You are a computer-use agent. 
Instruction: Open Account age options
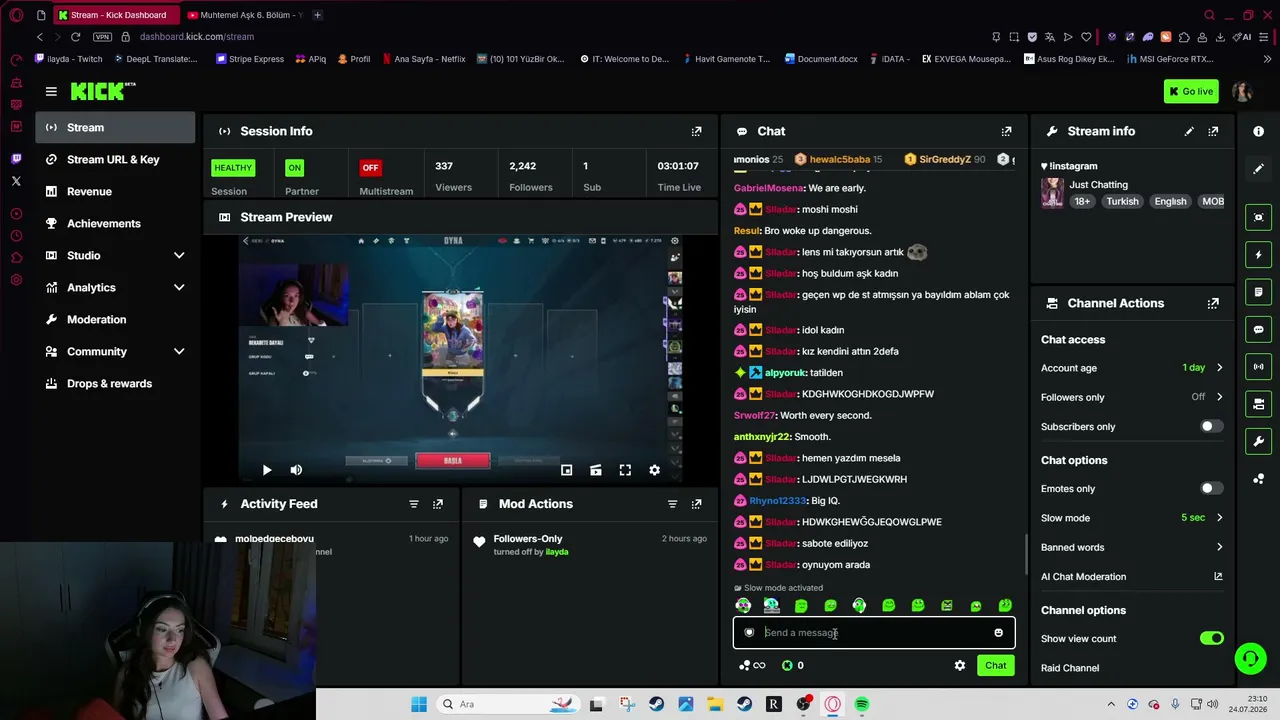(x=1132, y=368)
